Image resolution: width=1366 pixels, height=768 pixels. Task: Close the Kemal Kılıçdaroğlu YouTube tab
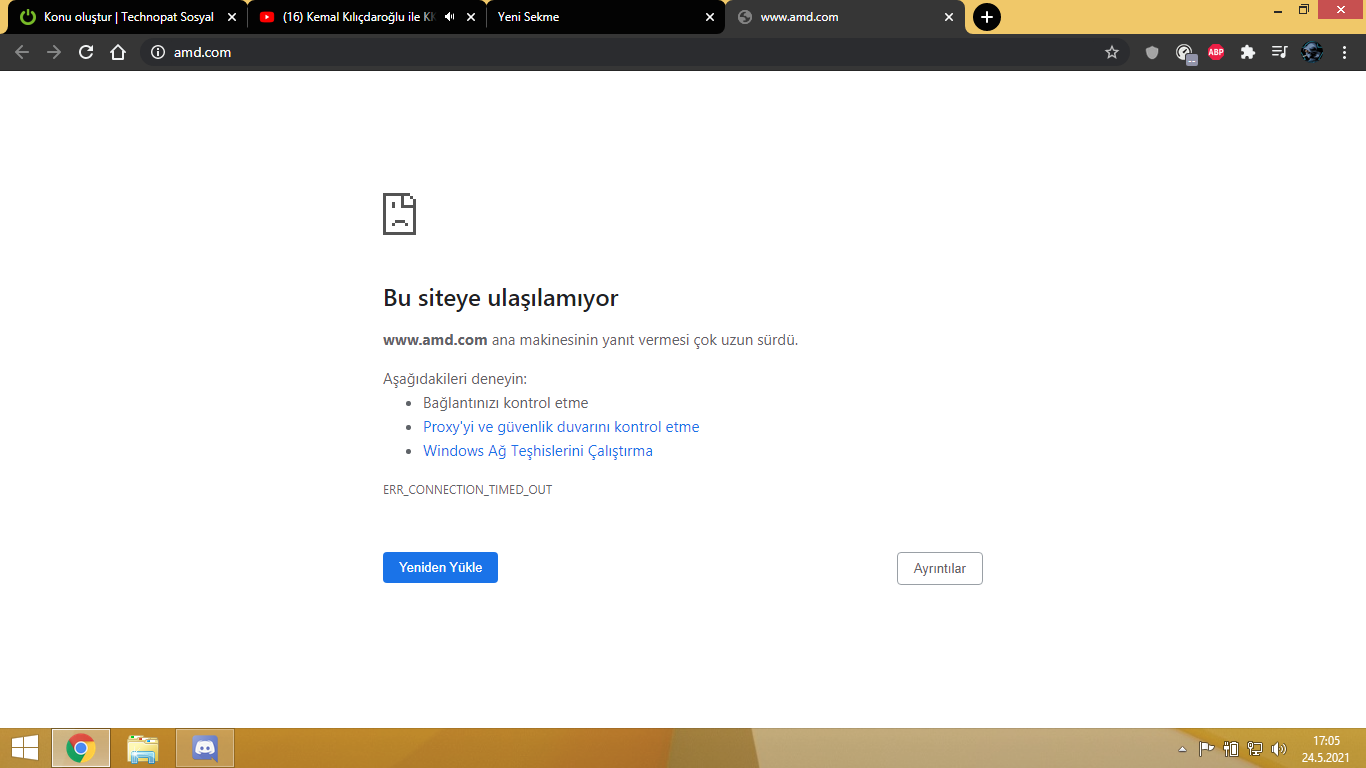coord(471,17)
